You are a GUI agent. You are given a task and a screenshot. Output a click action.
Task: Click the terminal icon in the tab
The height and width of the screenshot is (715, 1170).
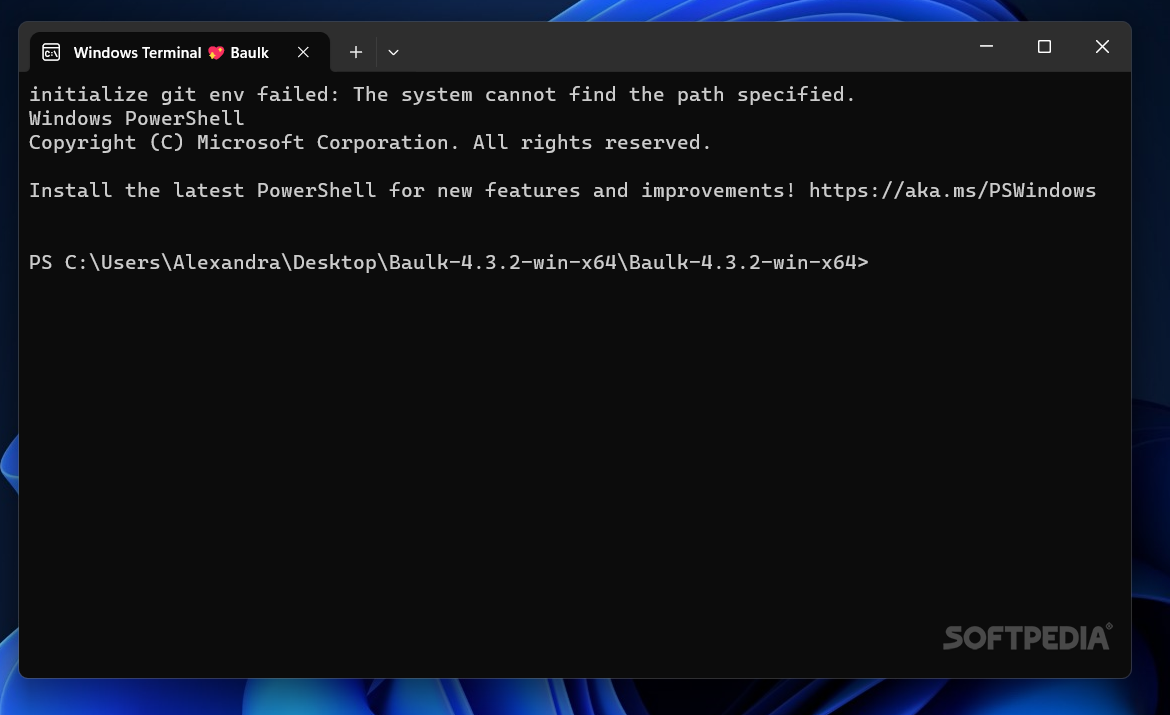coord(51,52)
